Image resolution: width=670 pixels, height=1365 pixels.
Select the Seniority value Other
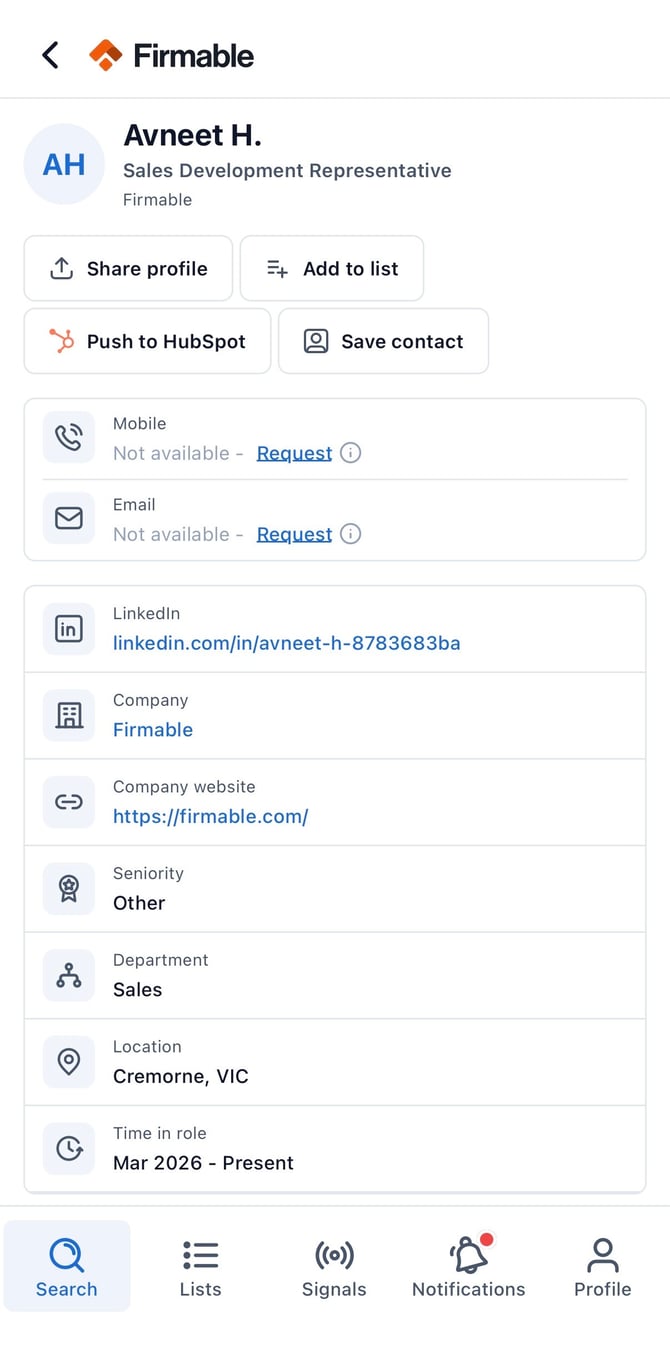139,903
